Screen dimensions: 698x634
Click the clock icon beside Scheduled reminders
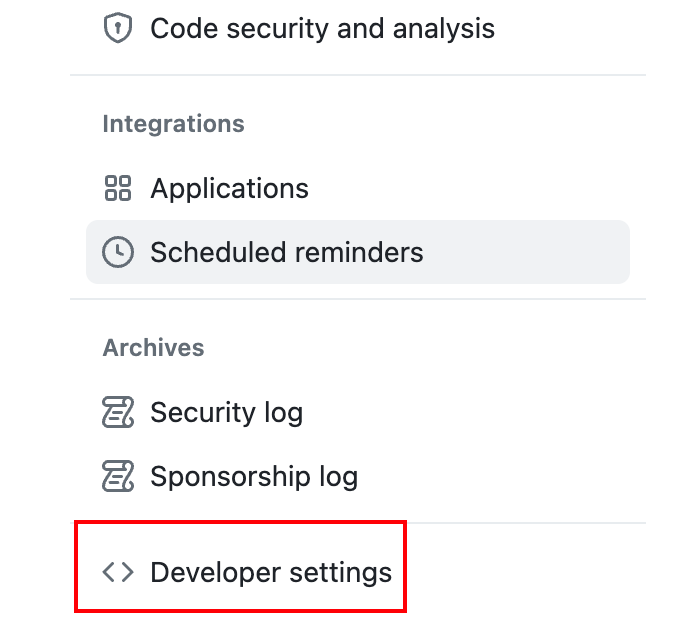tap(118, 252)
